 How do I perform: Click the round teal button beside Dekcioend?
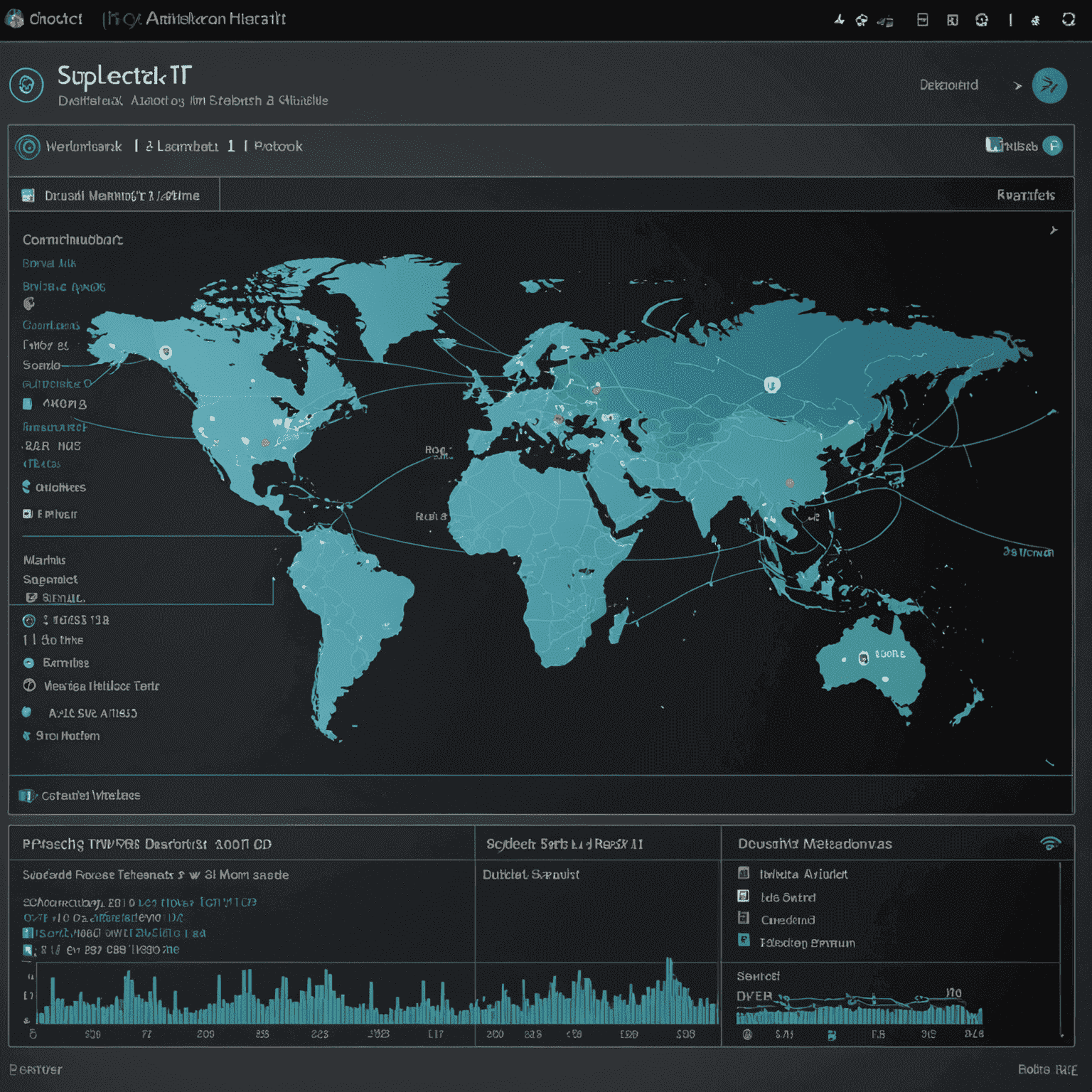tap(1049, 86)
